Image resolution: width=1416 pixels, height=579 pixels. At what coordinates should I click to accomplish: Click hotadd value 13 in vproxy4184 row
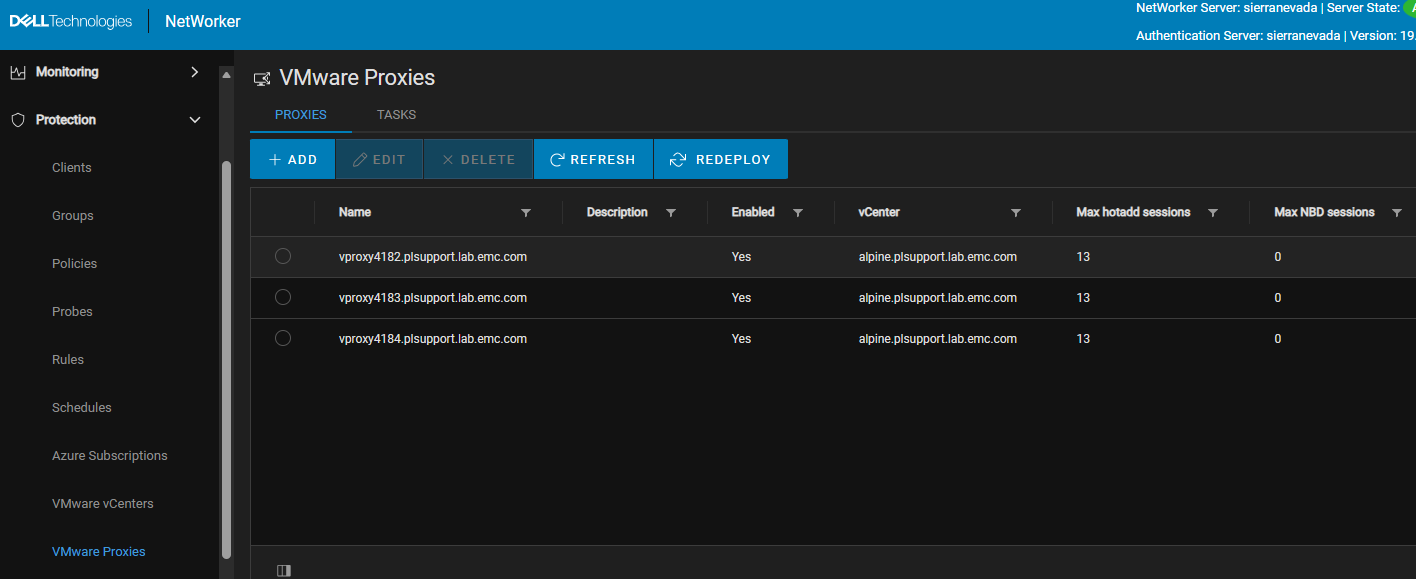[x=1083, y=339]
